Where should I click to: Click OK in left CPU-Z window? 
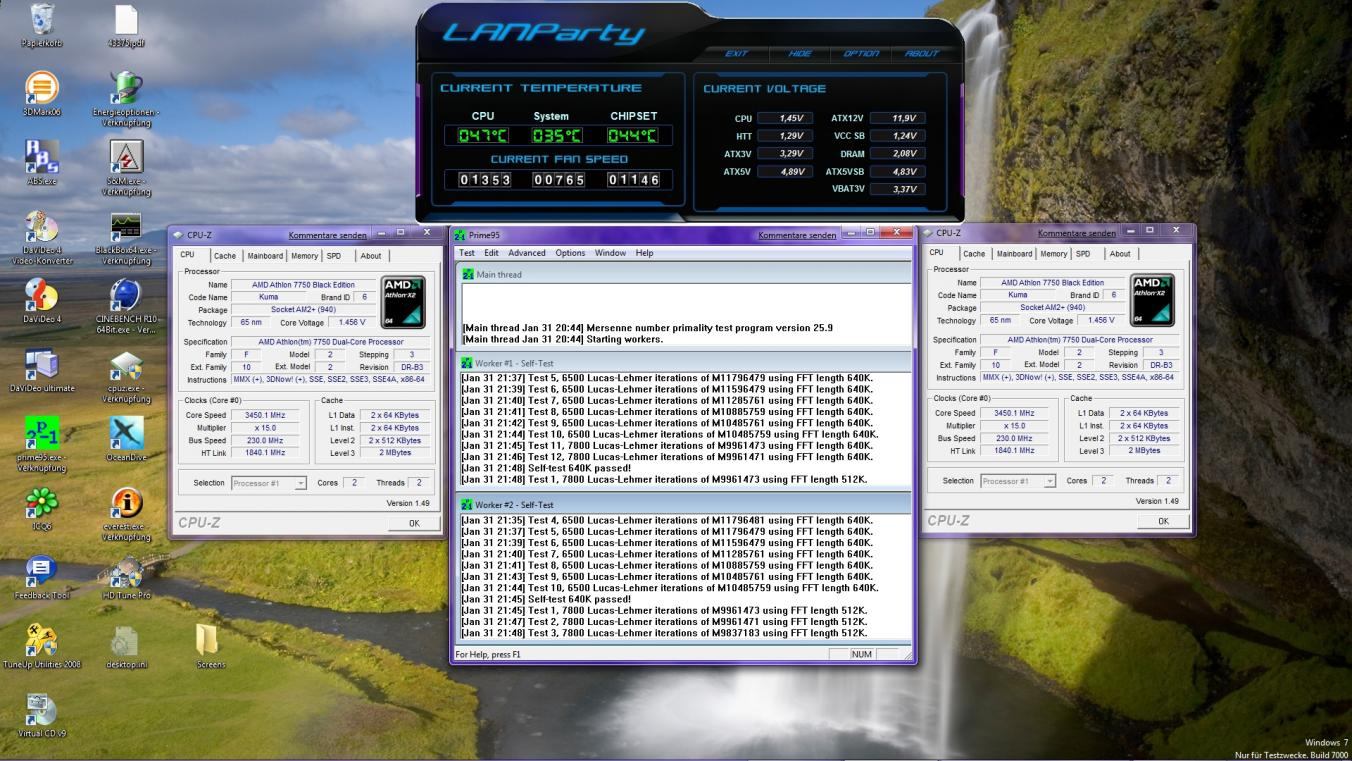click(414, 523)
